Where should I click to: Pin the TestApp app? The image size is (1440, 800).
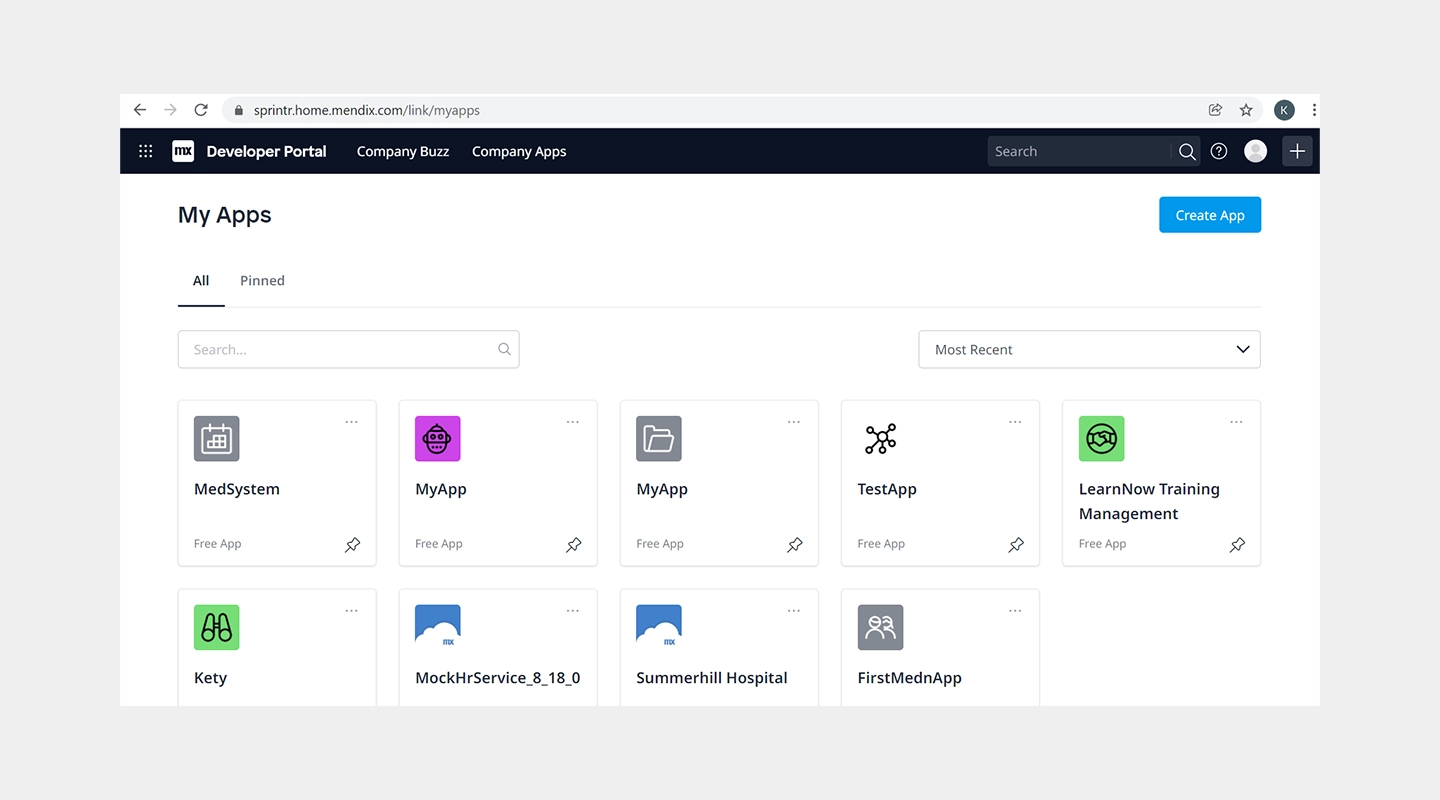coord(1016,545)
